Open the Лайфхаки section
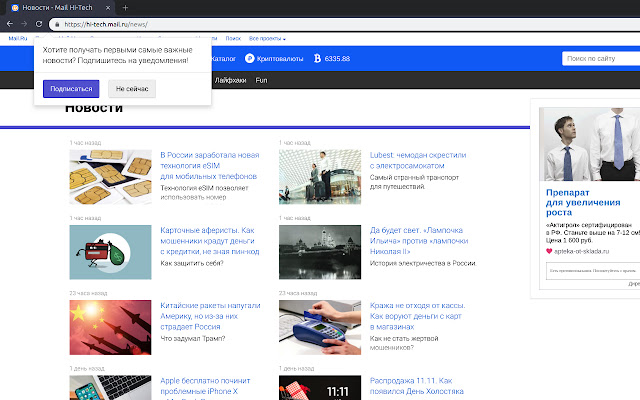 [230, 80]
